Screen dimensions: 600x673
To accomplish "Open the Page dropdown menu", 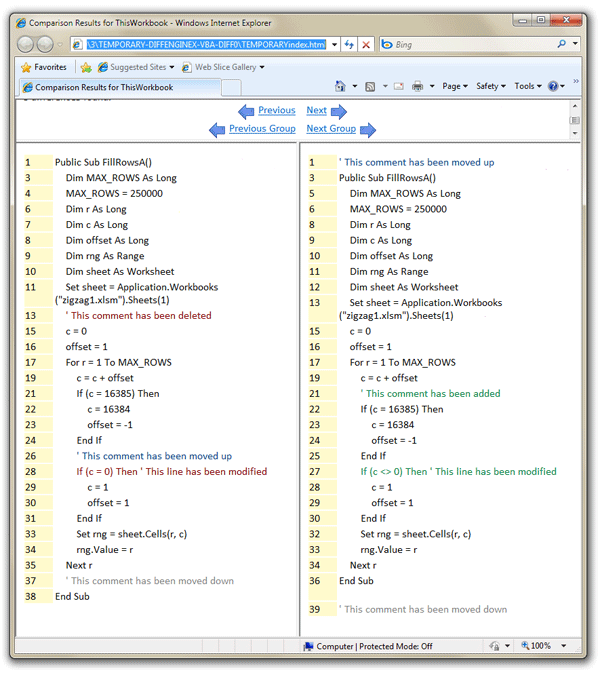I will click(x=455, y=87).
